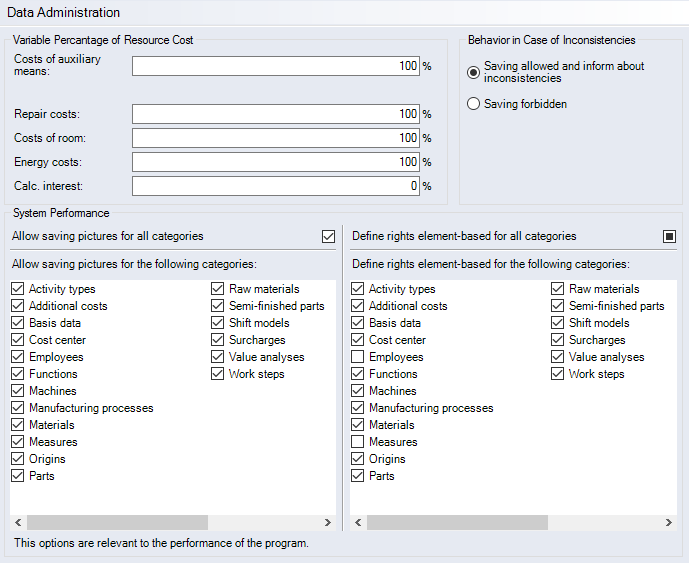Screen dimensions: 689x563
Task: Uncheck Semi-finished parts in element-based rights list
Action: click(558, 306)
